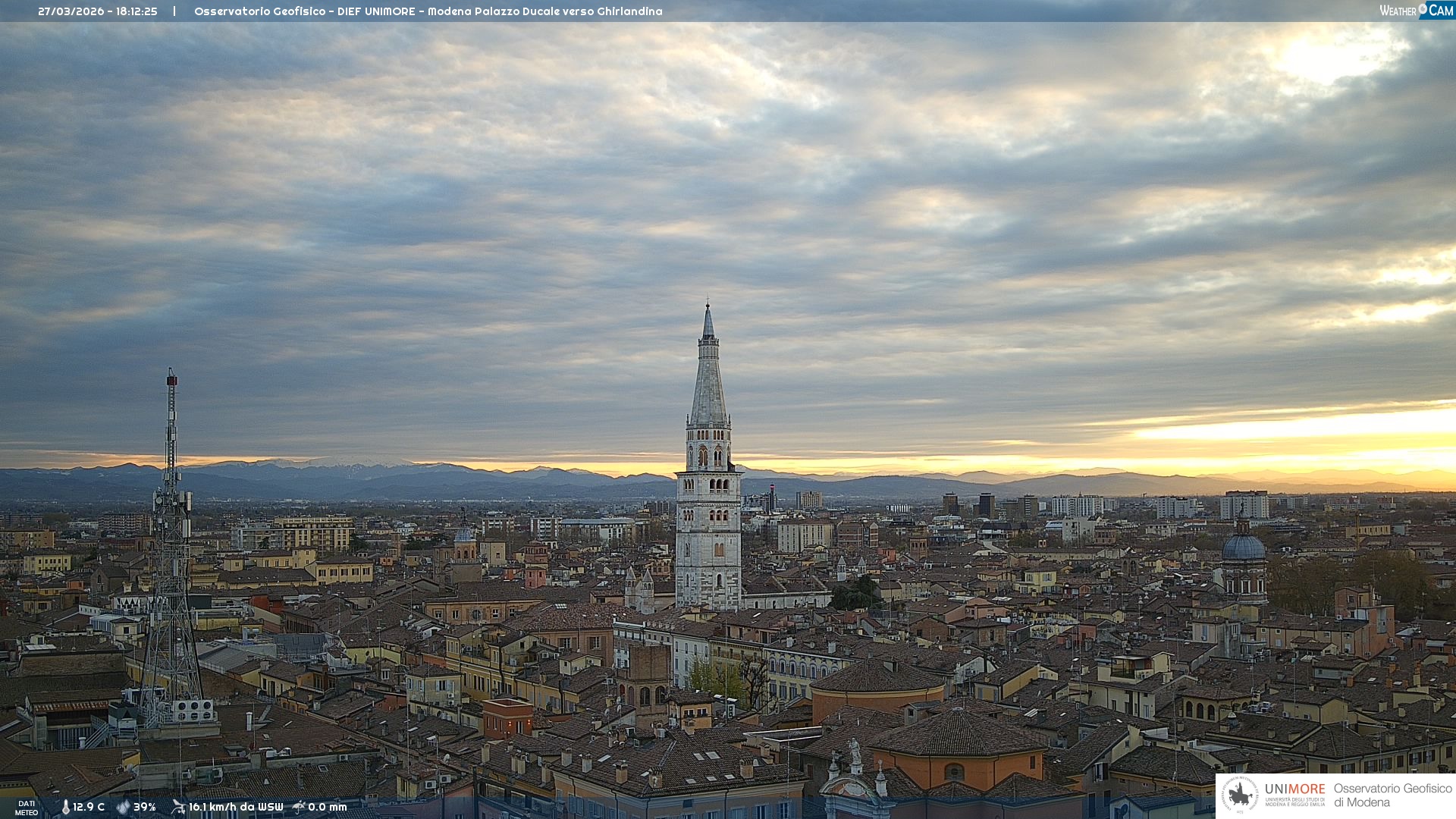Click the 12.9 C temperature reading
This screenshot has height=819, width=1456.
[x=89, y=807]
